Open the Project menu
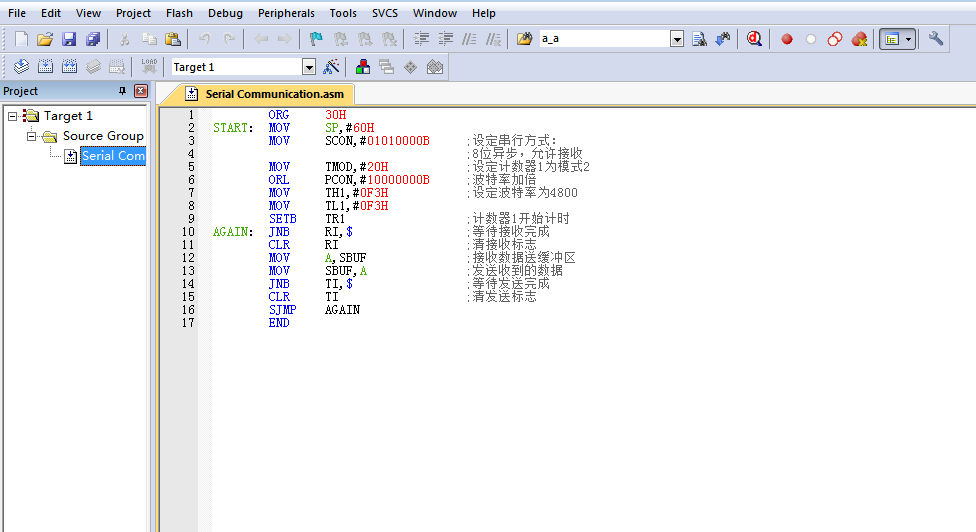Image resolution: width=976 pixels, height=532 pixels. pyautogui.click(x=133, y=13)
